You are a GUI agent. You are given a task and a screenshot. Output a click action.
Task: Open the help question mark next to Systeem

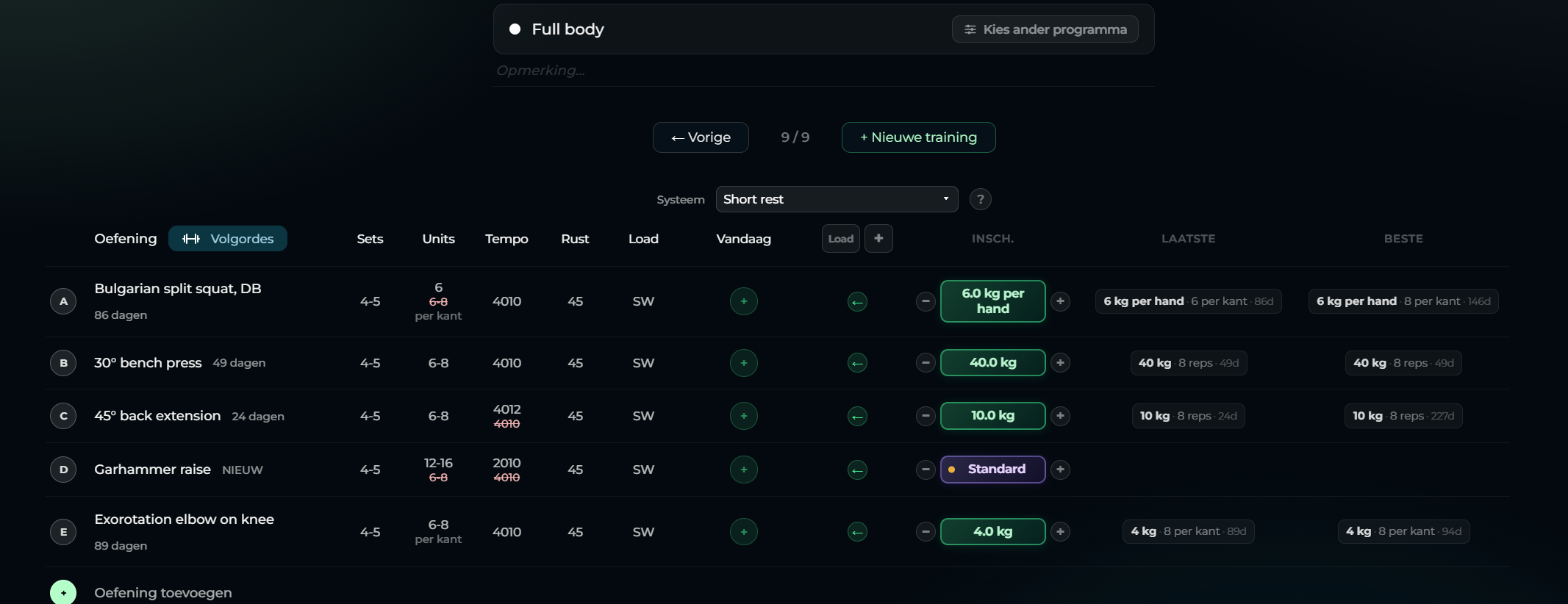click(980, 199)
